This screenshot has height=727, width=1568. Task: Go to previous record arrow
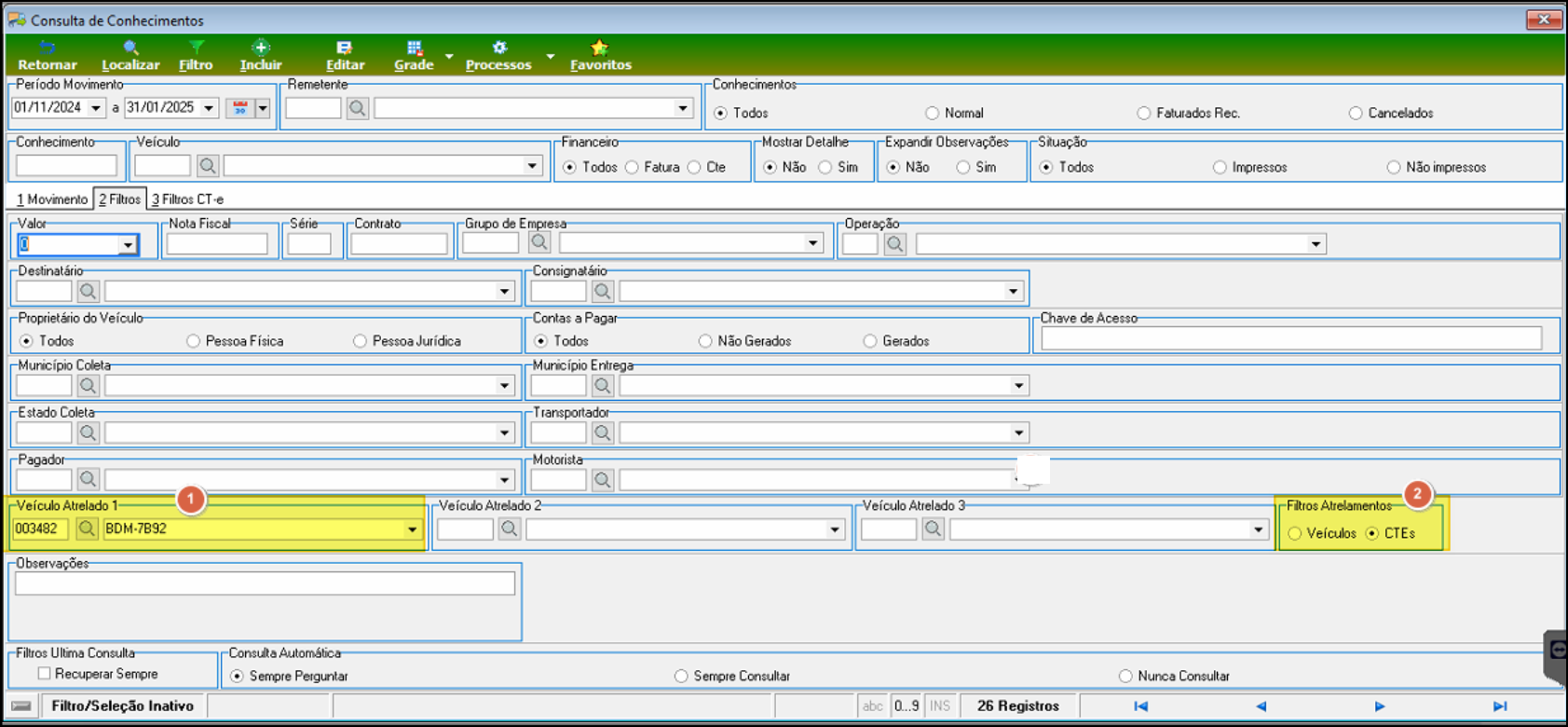(x=1261, y=706)
